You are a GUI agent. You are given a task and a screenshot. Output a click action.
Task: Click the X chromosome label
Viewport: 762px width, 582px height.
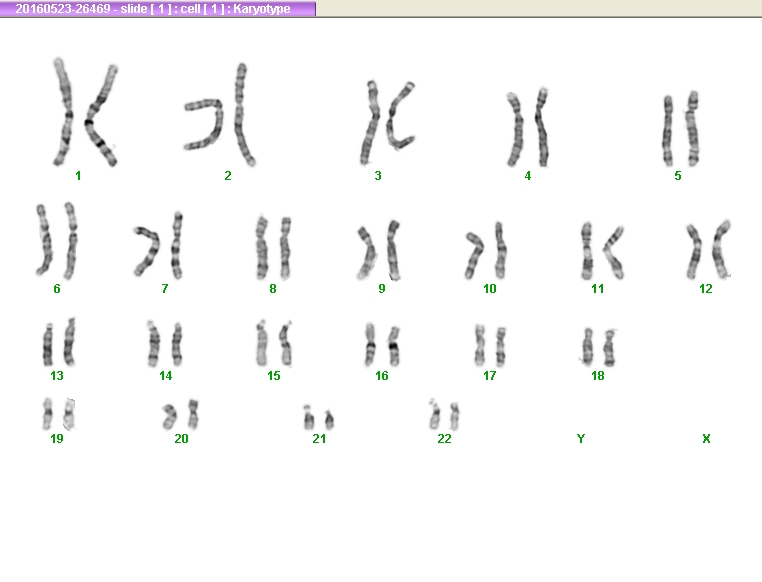click(x=706, y=439)
